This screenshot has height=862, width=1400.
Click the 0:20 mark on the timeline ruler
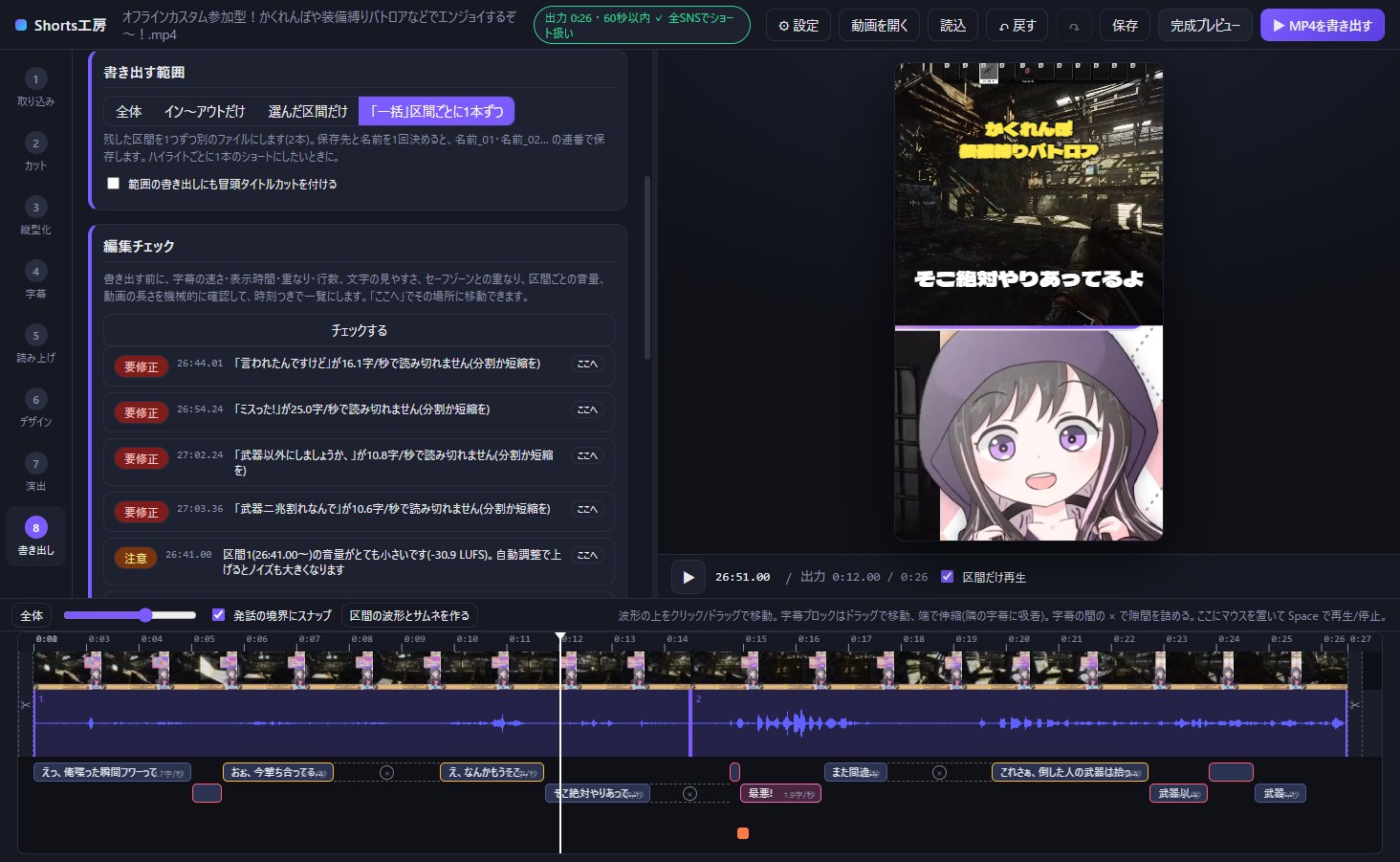1018,639
